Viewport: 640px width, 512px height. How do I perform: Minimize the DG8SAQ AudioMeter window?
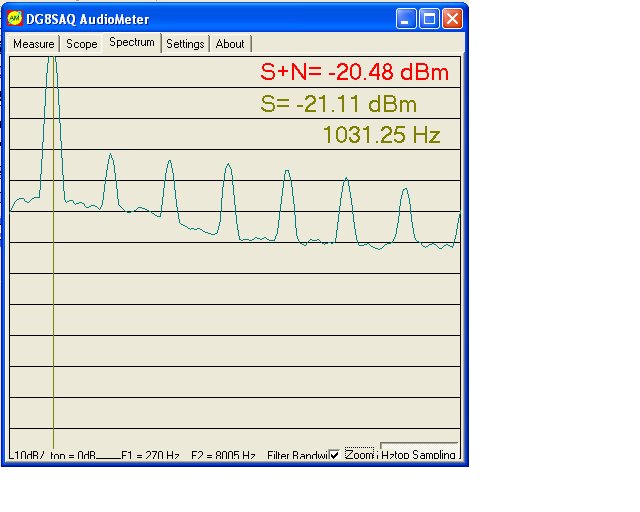click(405, 19)
